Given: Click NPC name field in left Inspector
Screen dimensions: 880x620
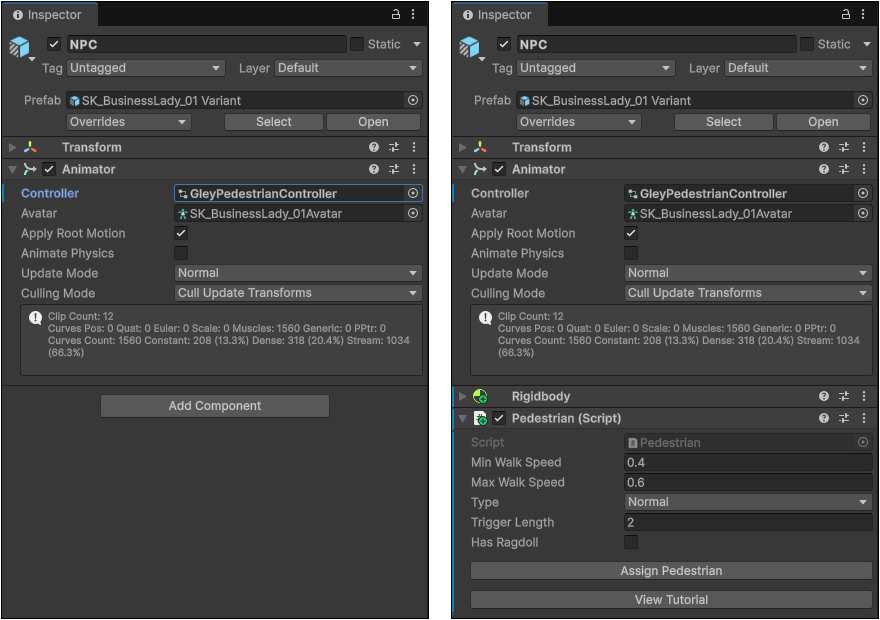Looking at the screenshot, I should [207, 44].
